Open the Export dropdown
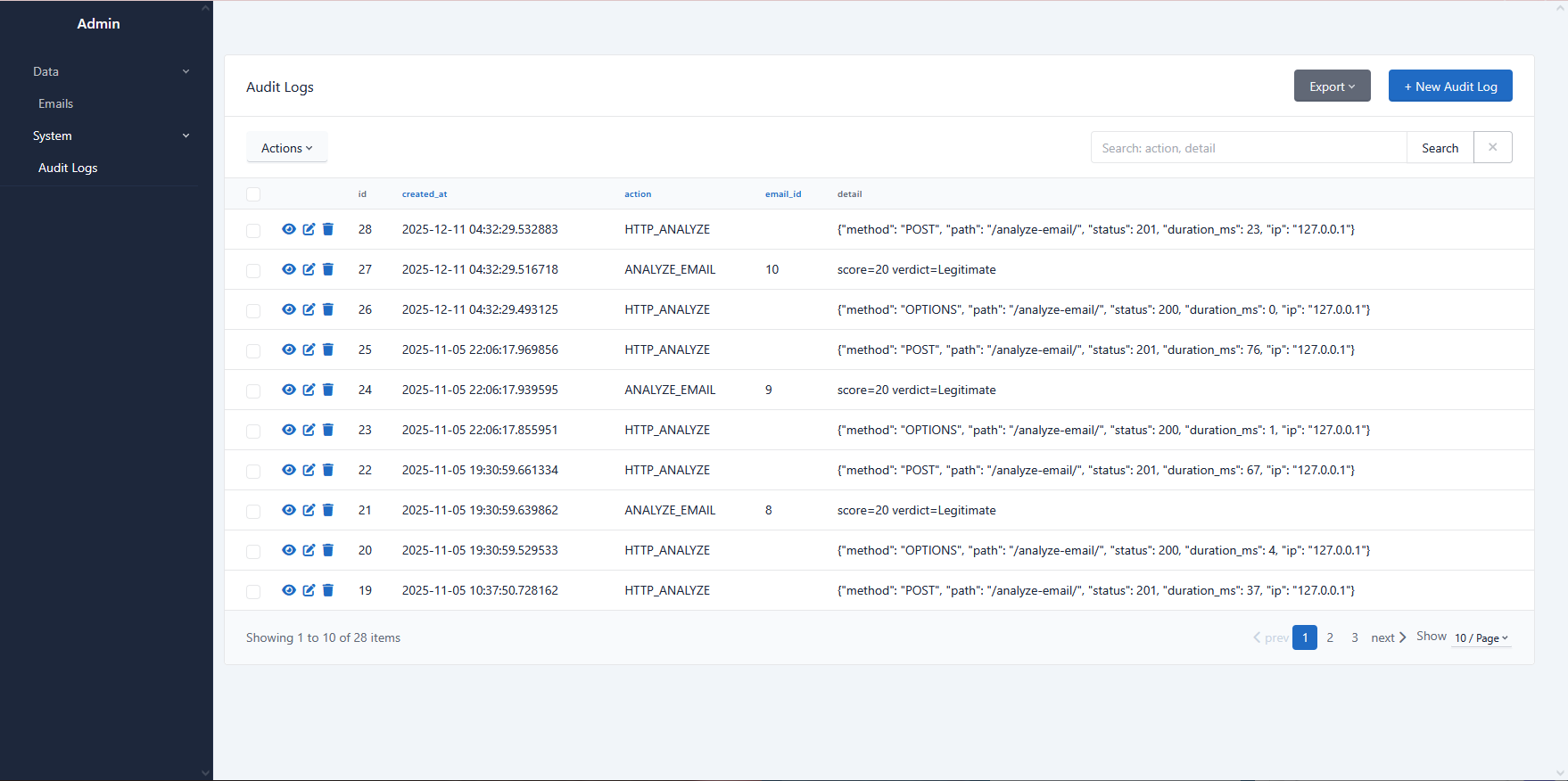The image size is (1568, 781). [1332, 86]
